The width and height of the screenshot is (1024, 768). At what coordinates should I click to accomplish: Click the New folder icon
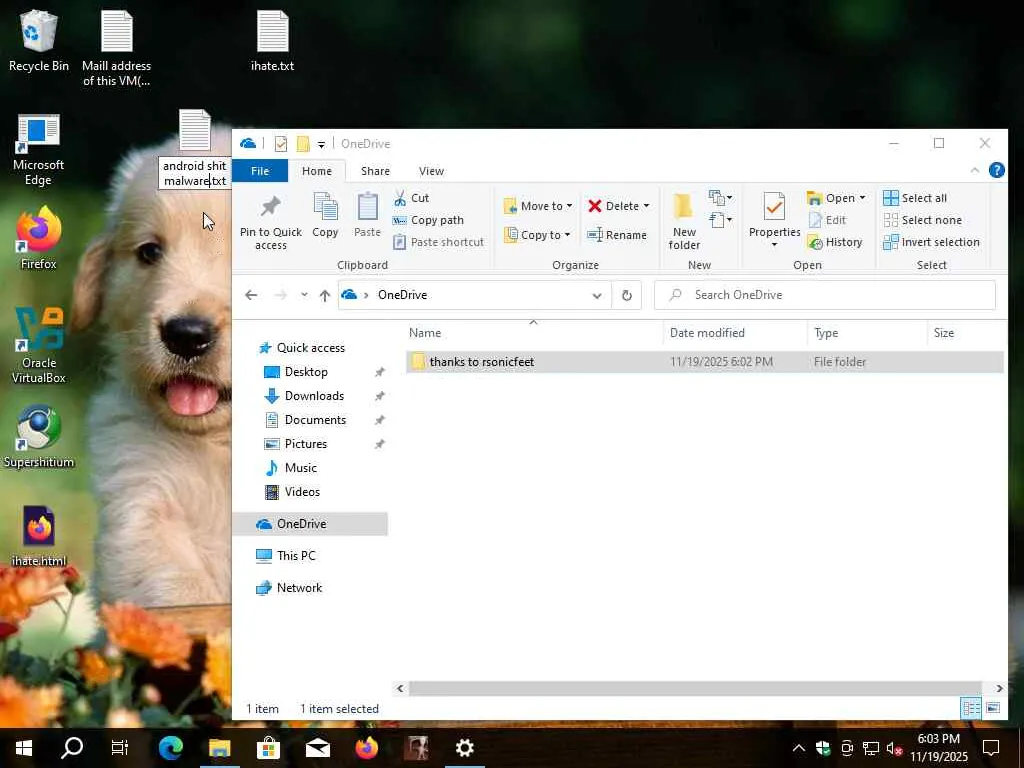coord(684,207)
